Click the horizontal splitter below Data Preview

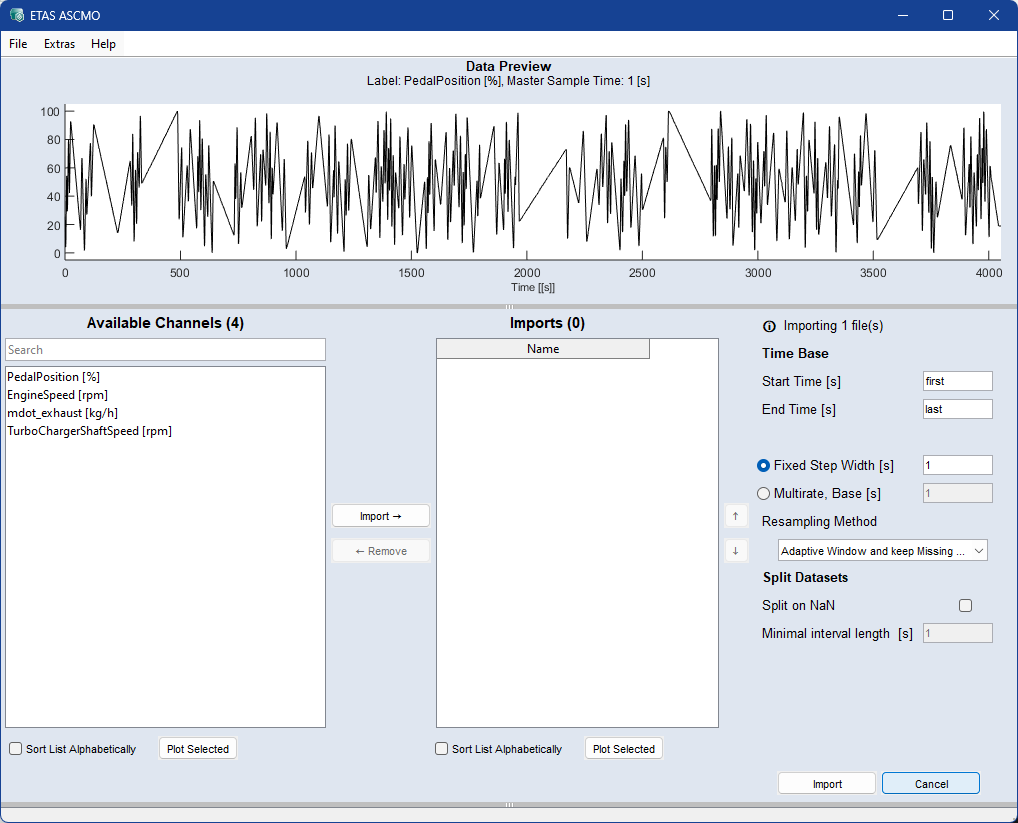pos(509,307)
